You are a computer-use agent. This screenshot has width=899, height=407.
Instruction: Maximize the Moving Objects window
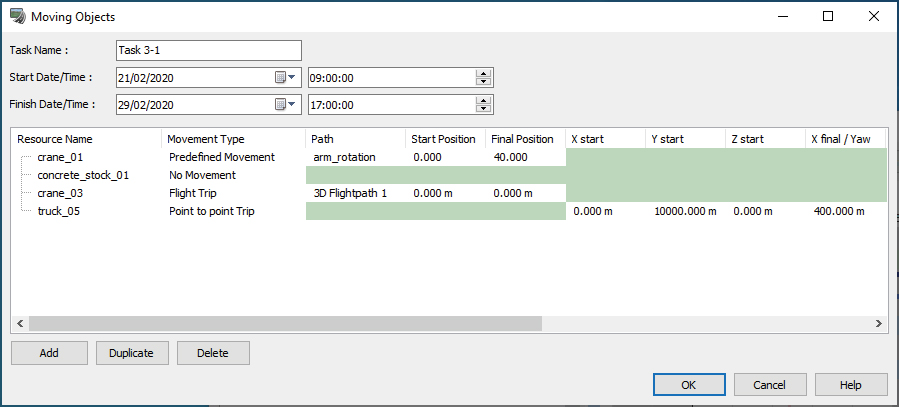pos(828,16)
